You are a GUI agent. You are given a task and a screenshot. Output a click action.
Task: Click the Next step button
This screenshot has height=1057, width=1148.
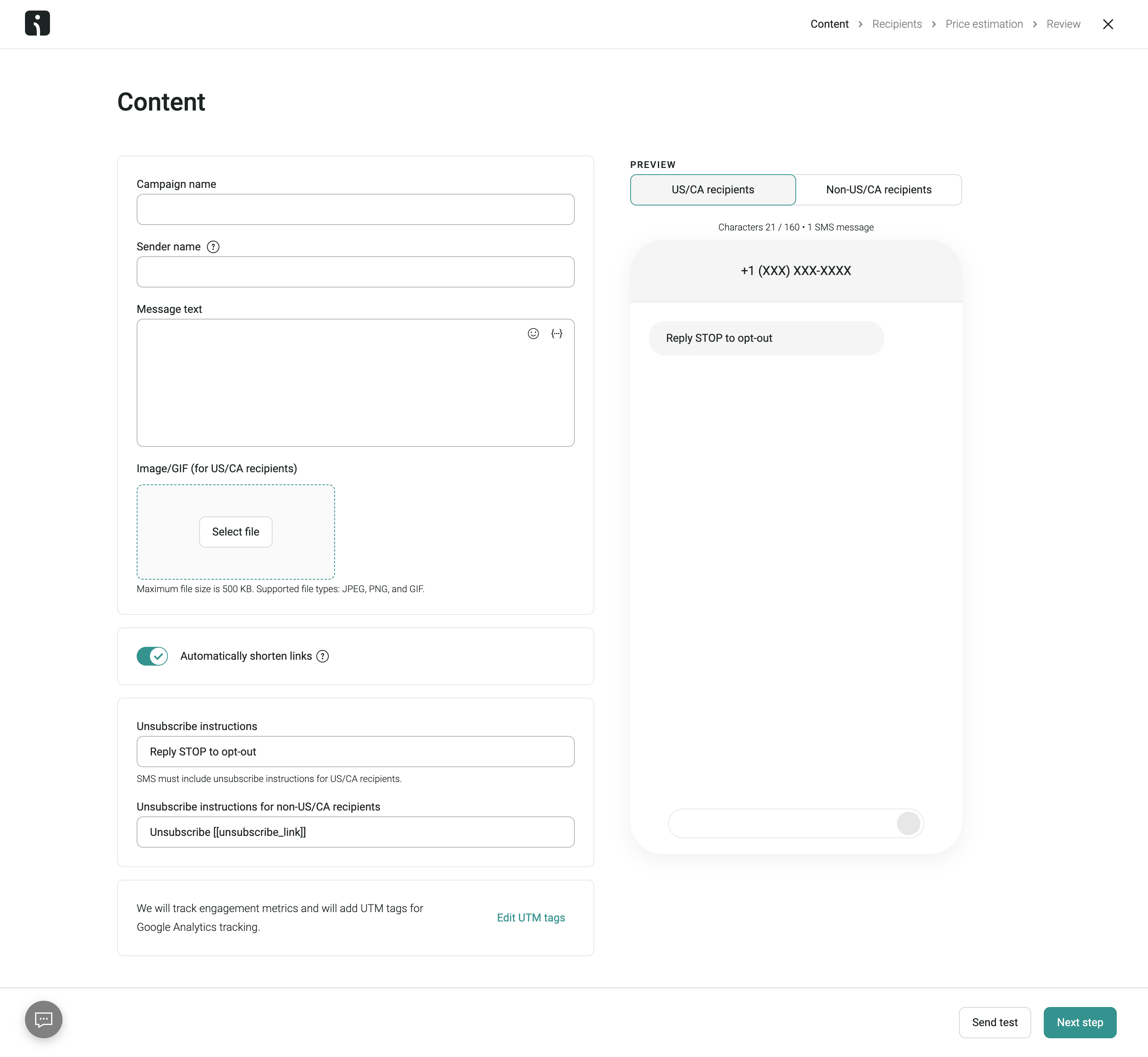pos(1079,1022)
